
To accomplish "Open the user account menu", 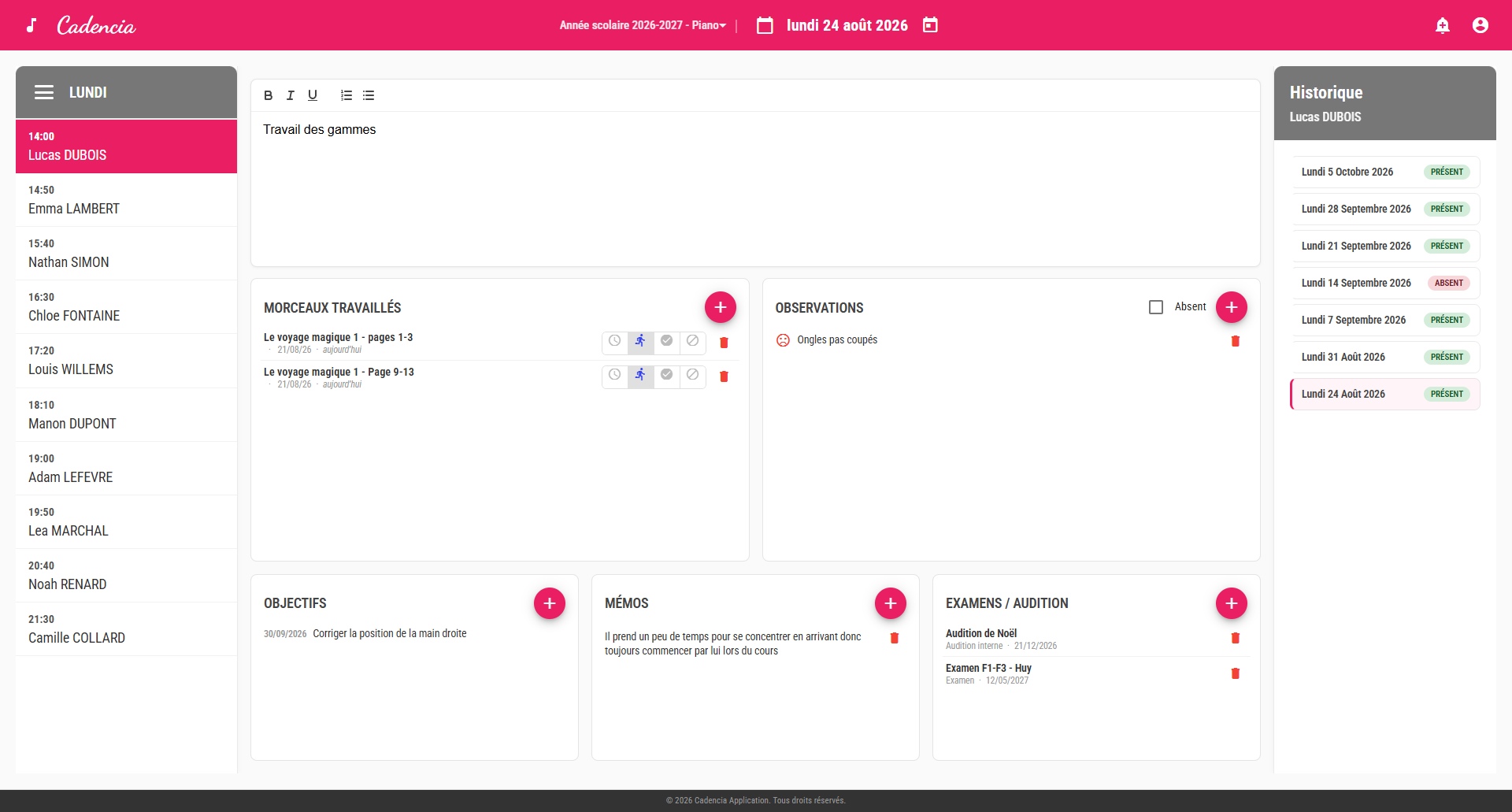I will pos(1480,25).
